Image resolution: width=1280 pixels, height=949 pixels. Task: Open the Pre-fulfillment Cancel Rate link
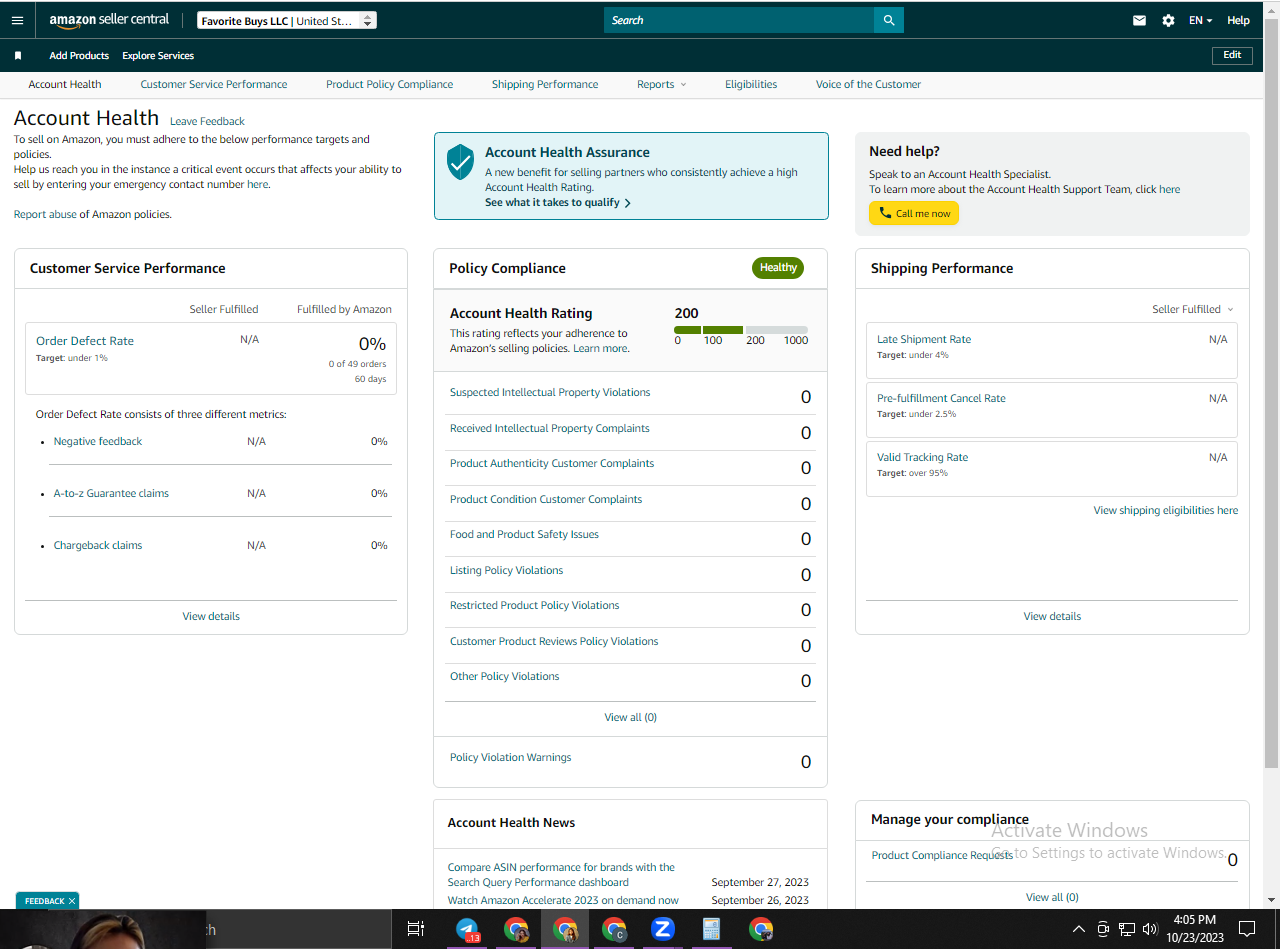point(941,398)
